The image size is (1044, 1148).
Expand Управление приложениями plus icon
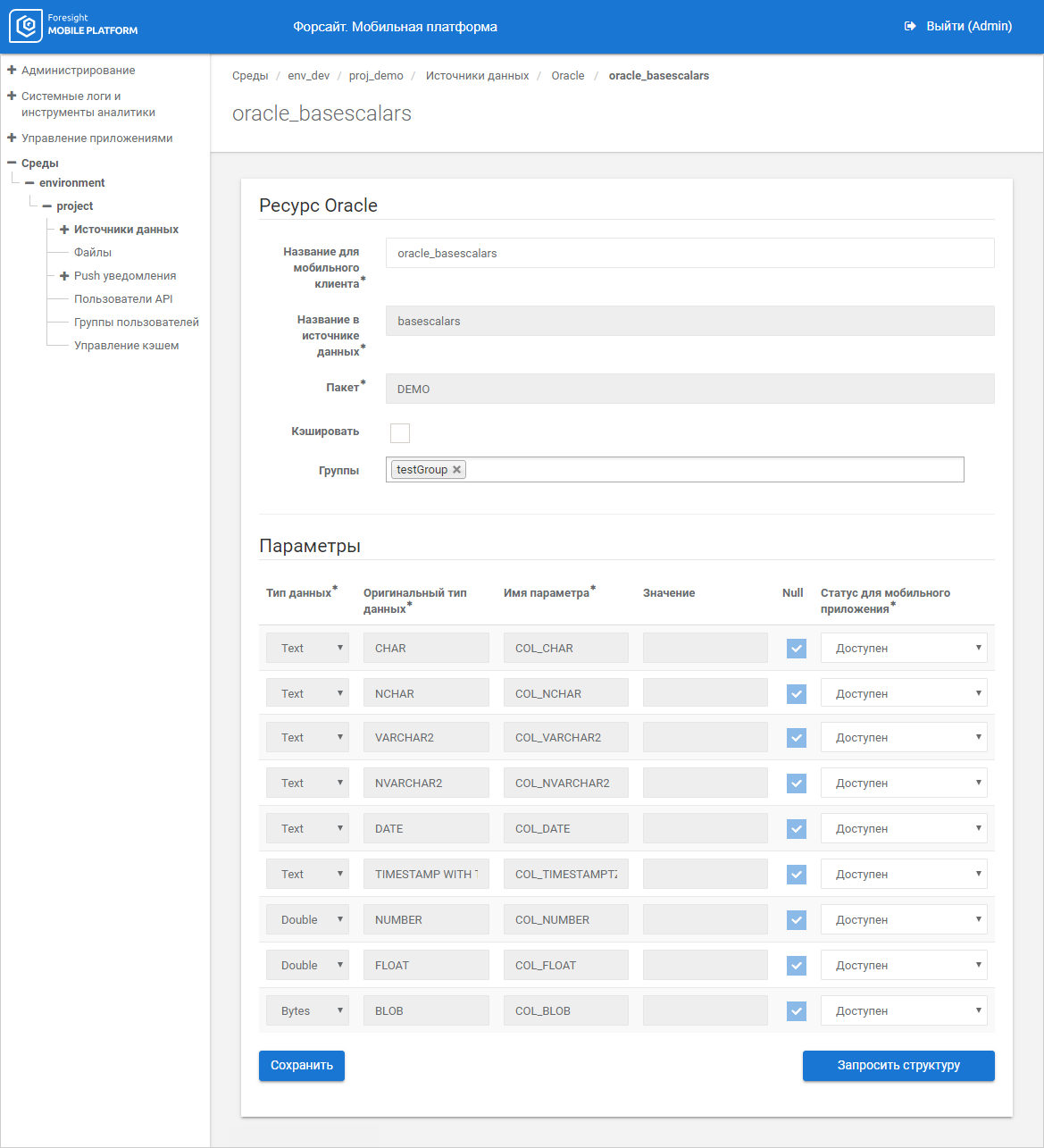[12, 138]
